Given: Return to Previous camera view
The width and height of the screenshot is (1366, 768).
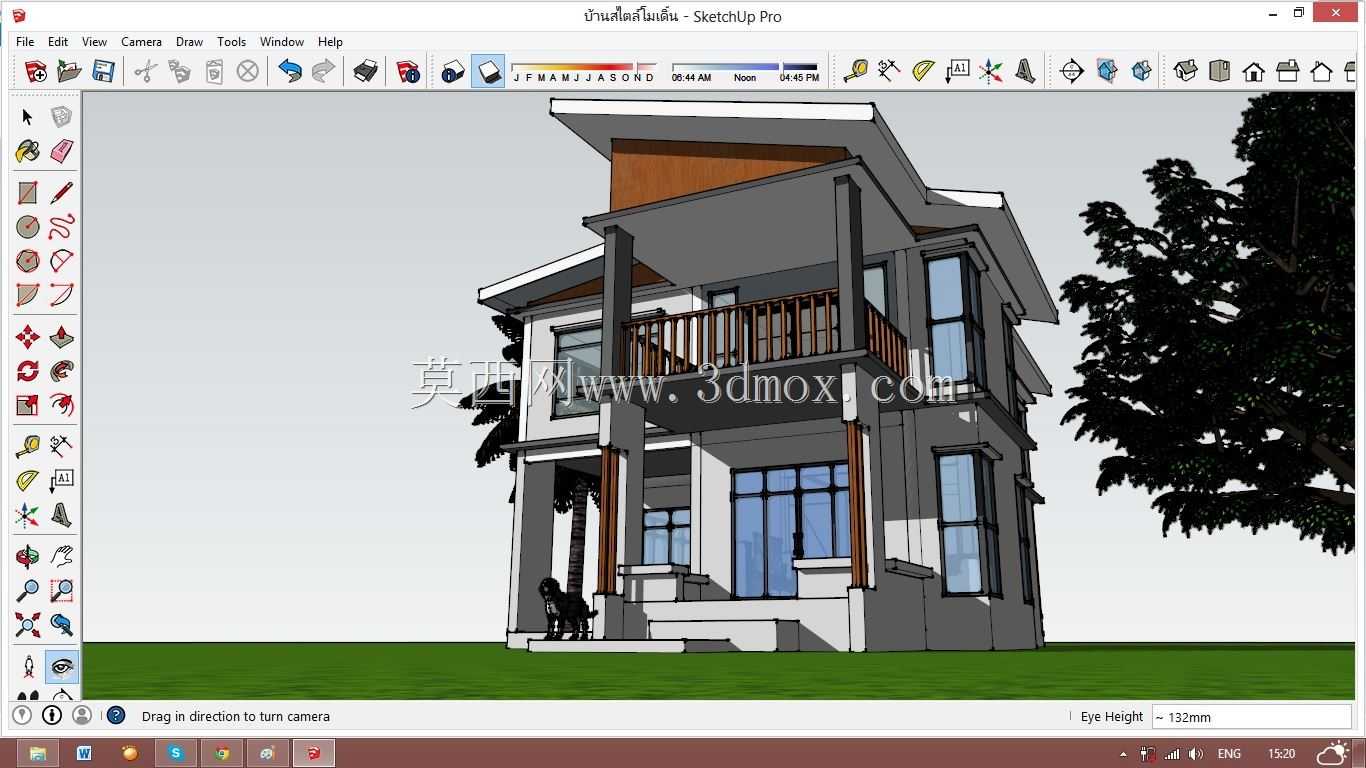Looking at the screenshot, I should point(62,625).
